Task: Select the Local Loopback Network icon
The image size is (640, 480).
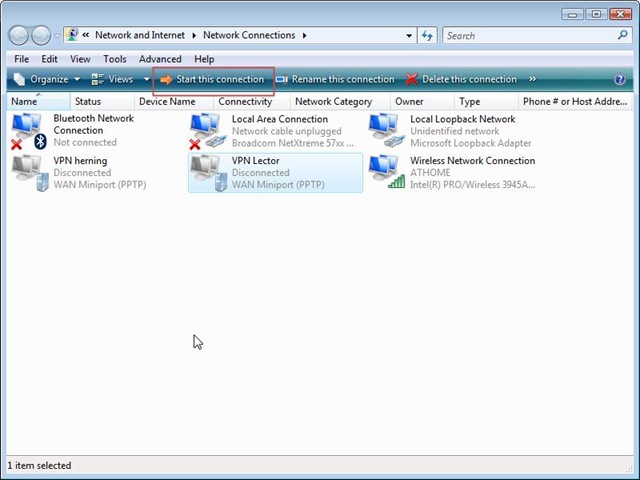Action: point(387,131)
